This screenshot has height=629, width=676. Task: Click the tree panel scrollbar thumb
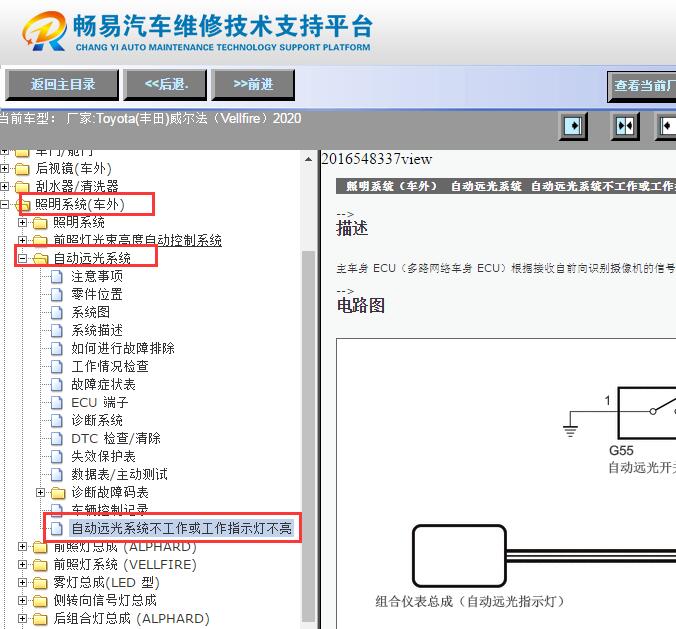[x=308, y=435]
